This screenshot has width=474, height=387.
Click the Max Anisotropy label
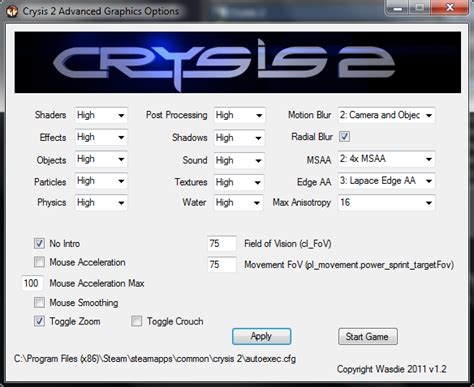click(x=302, y=203)
